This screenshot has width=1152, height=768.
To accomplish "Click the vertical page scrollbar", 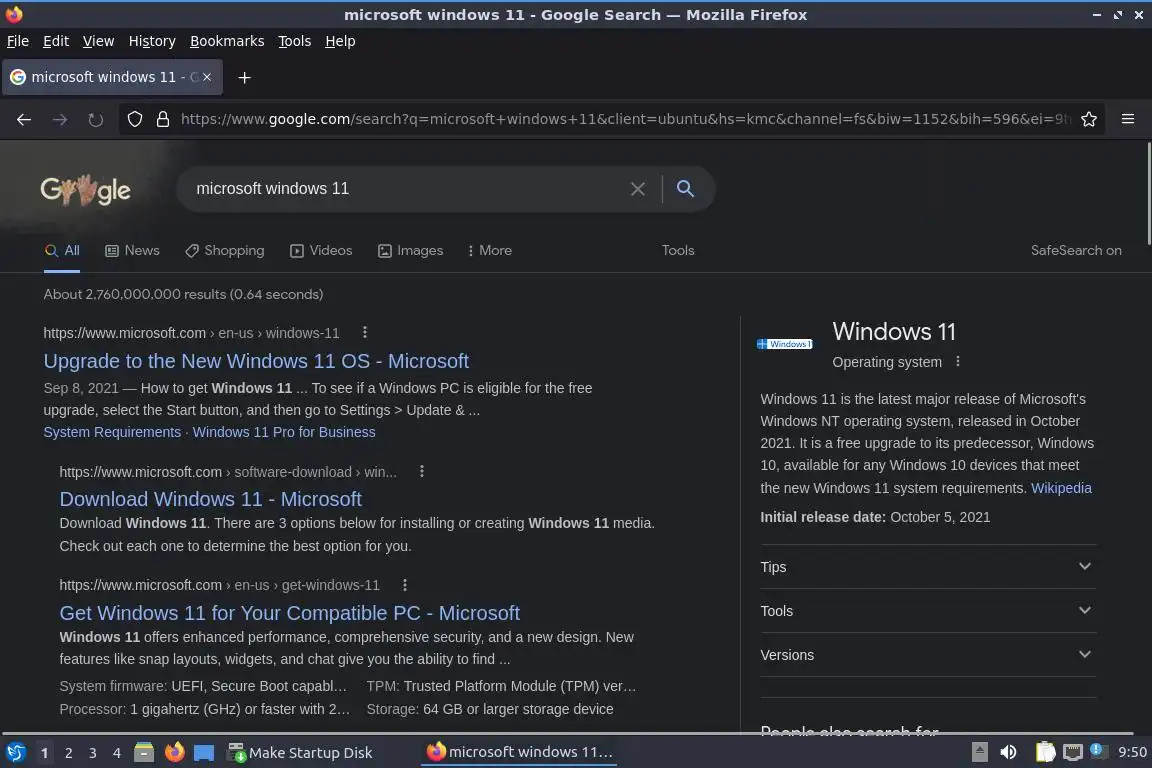I will click(x=1148, y=194).
